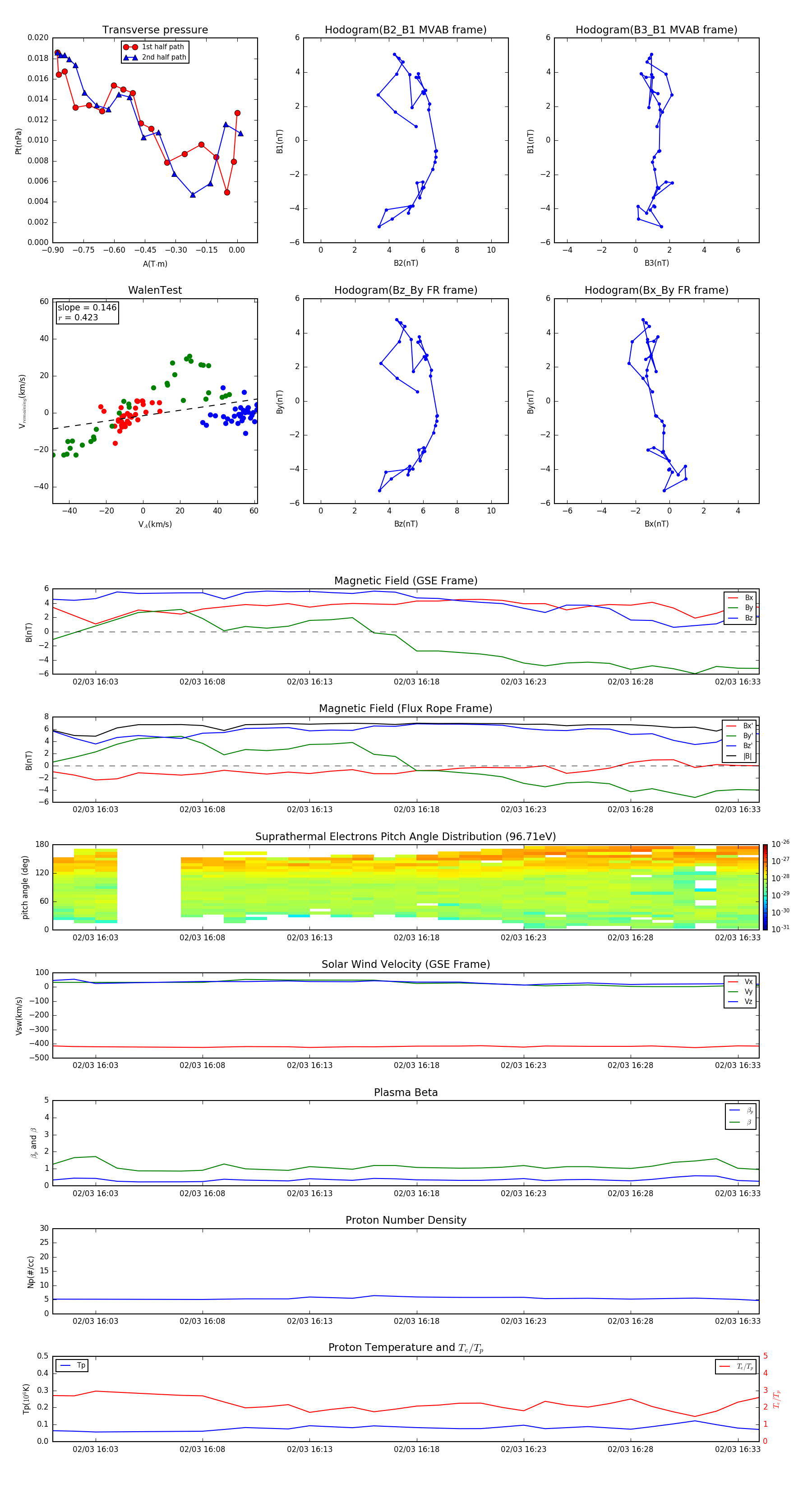Click '2nd half path' legend entry
Screen dimensions: 812x1489
(x=155, y=57)
